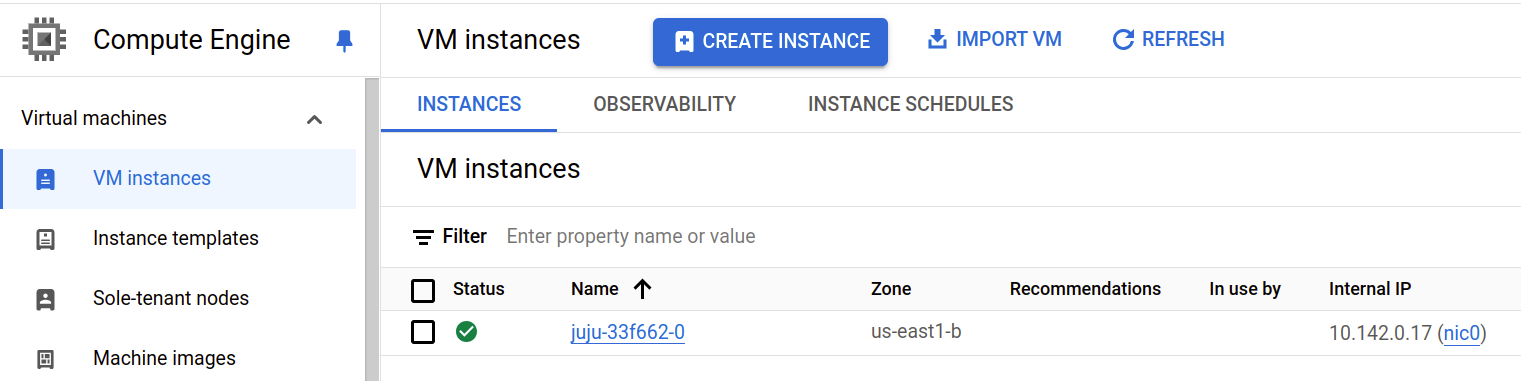Click the VM instances sidebar icon
The image size is (1521, 381).
pos(45,179)
